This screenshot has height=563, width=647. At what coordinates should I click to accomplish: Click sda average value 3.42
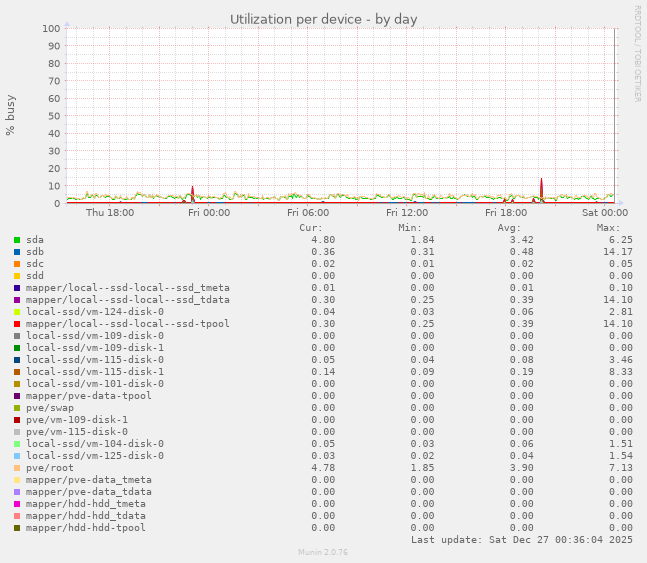pyautogui.click(x=522, y=240)
